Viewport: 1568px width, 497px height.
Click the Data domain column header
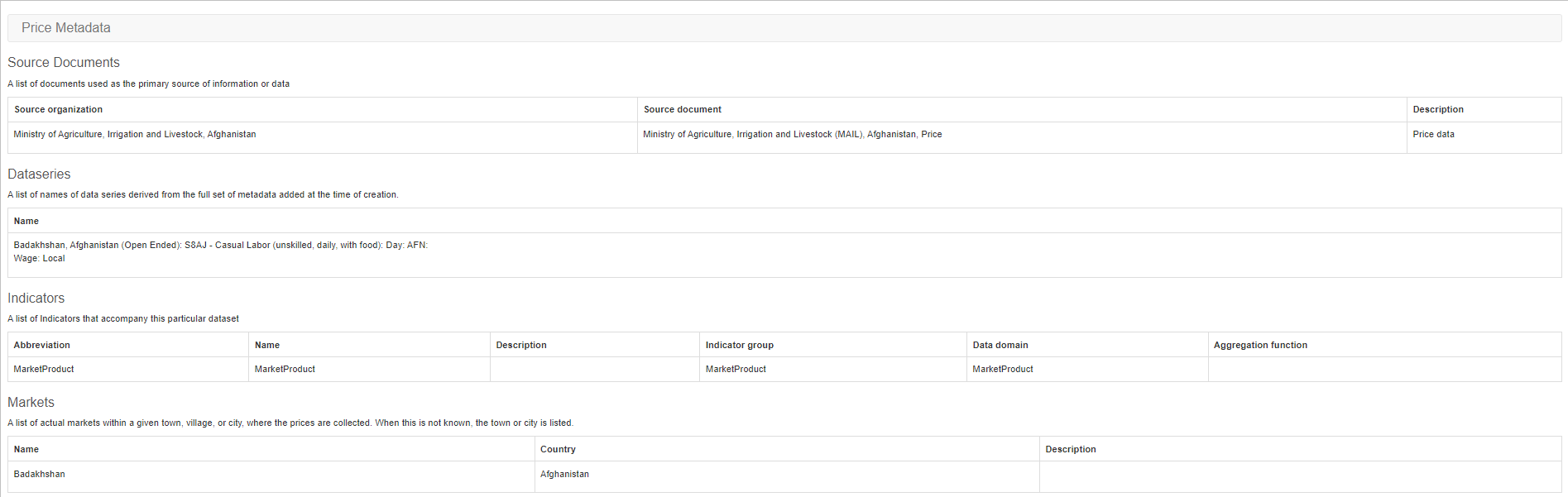[1000, 345]
